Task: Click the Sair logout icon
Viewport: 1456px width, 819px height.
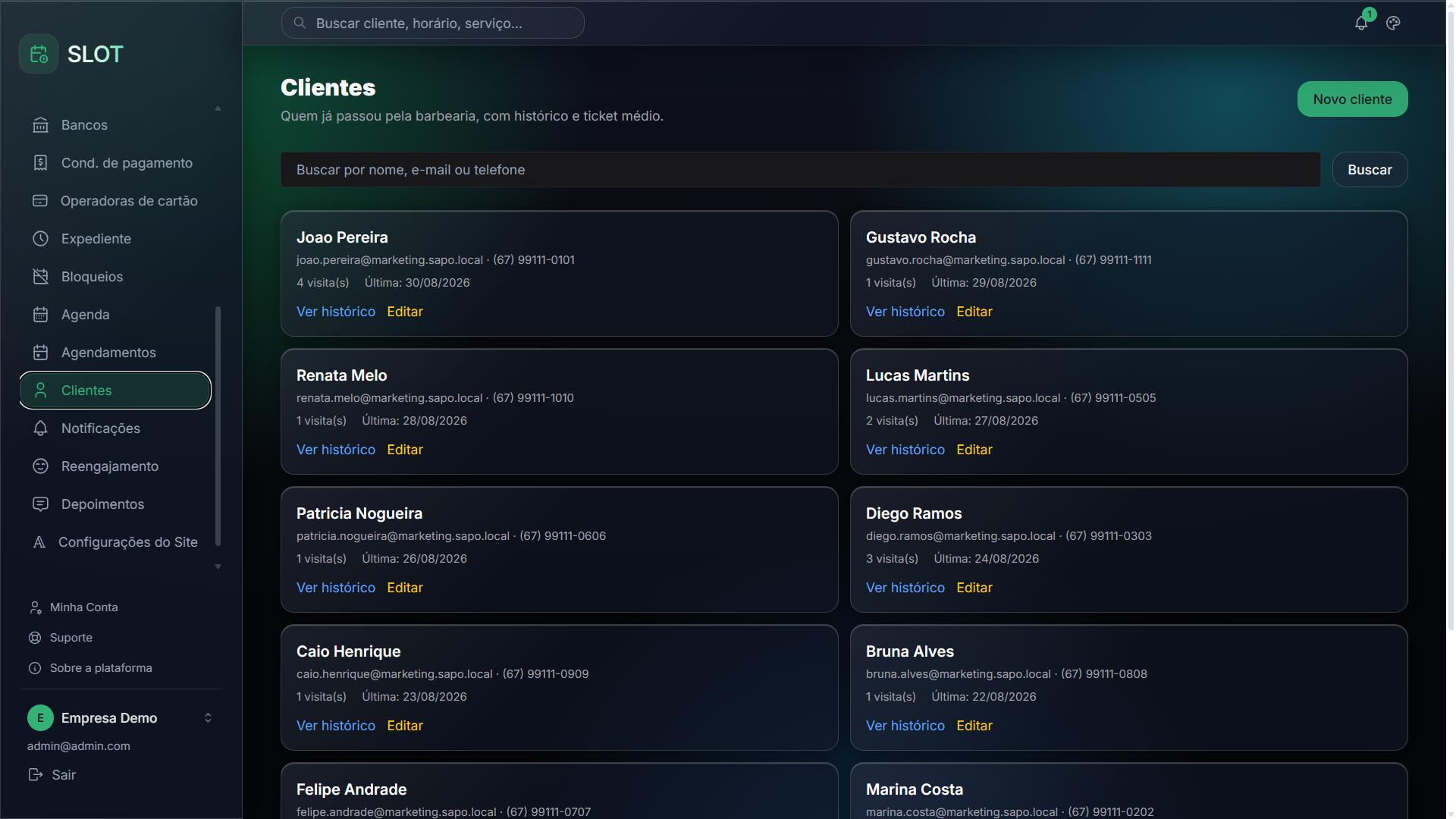Action: (x=36, y=774)
